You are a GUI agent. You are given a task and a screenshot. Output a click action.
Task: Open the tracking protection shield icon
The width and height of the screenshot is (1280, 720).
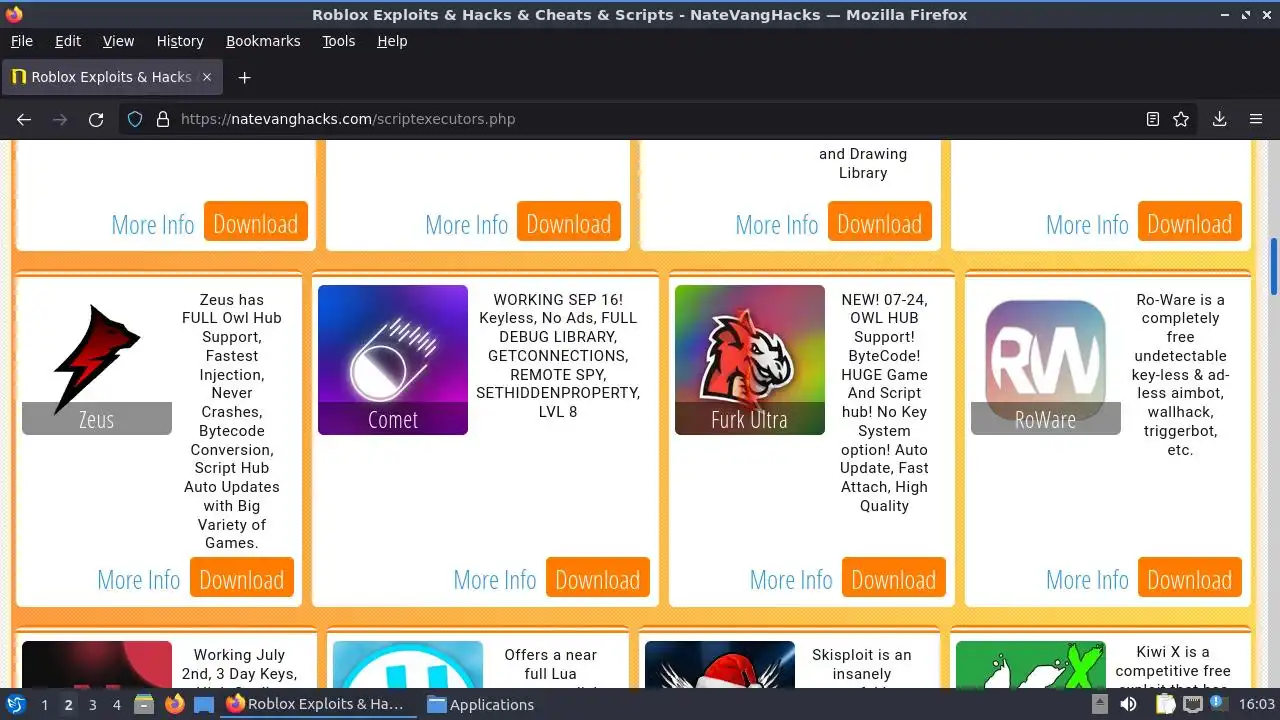(135, 119)
